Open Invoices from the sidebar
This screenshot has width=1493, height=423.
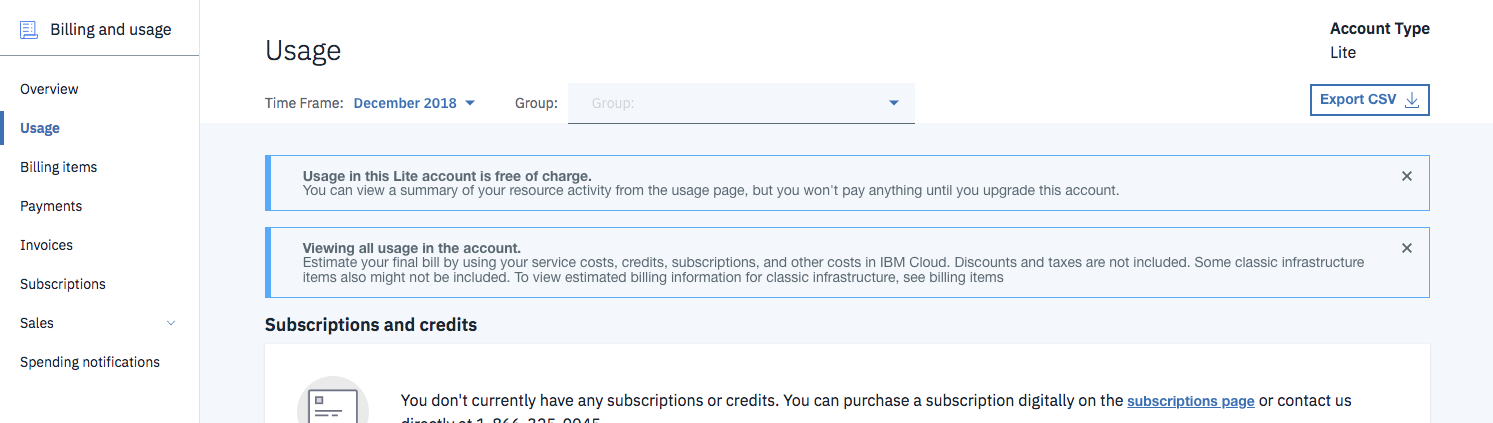coord(46,245)
